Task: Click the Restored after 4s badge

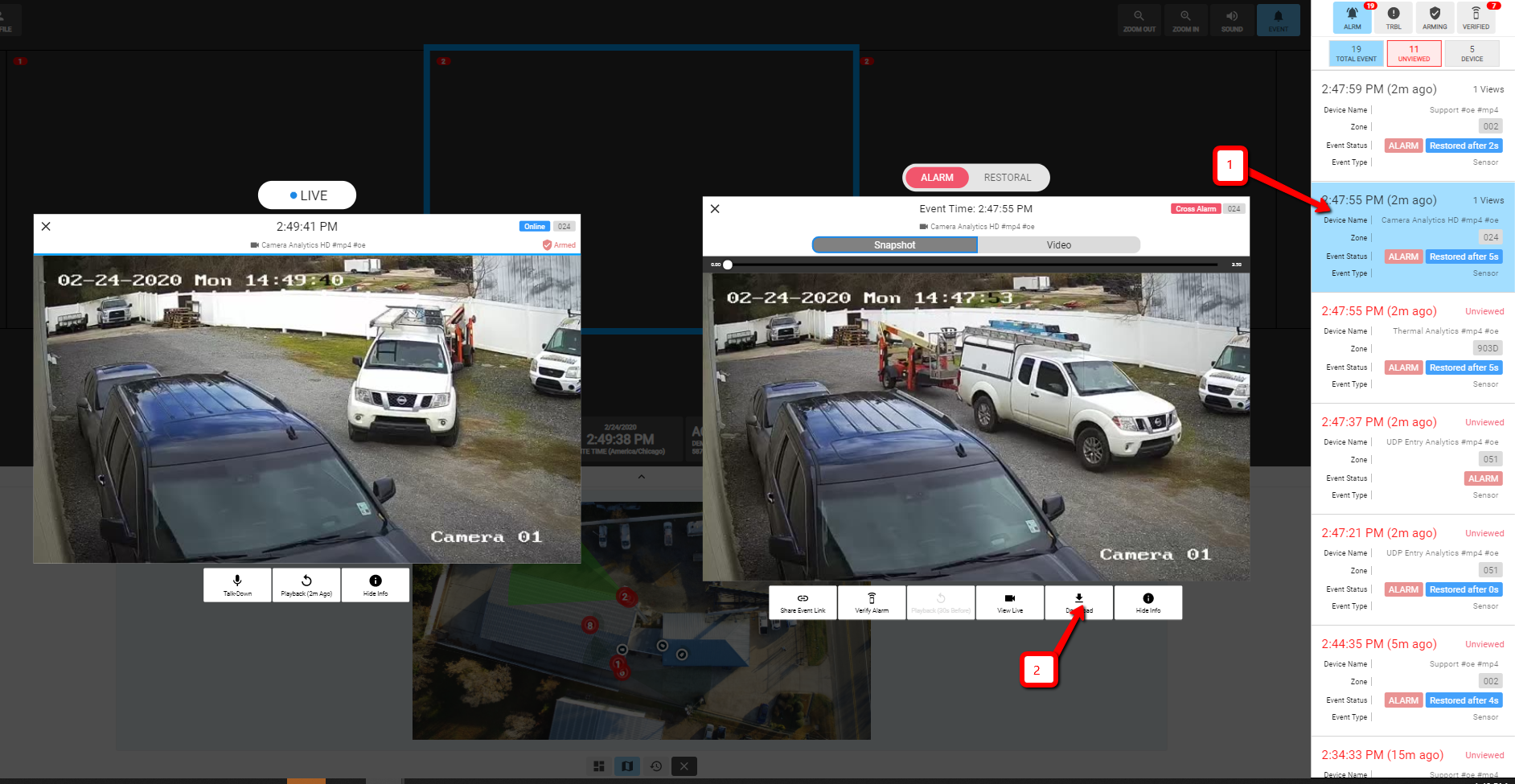Action: coord(1464,700)
